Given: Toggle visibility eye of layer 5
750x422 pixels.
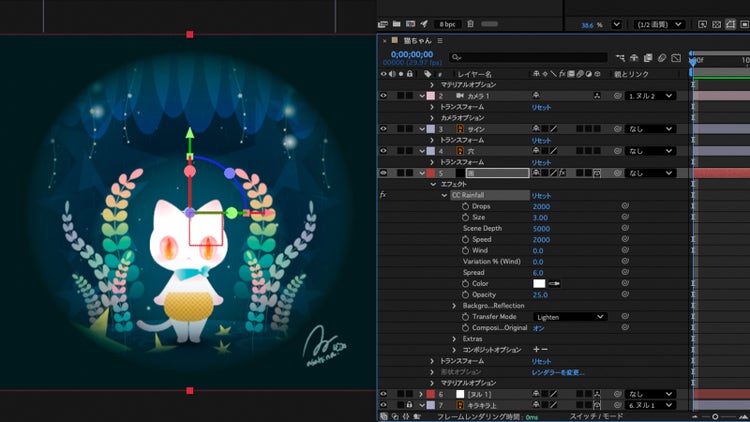Looking at the screenshot, I should pos(384,173).
